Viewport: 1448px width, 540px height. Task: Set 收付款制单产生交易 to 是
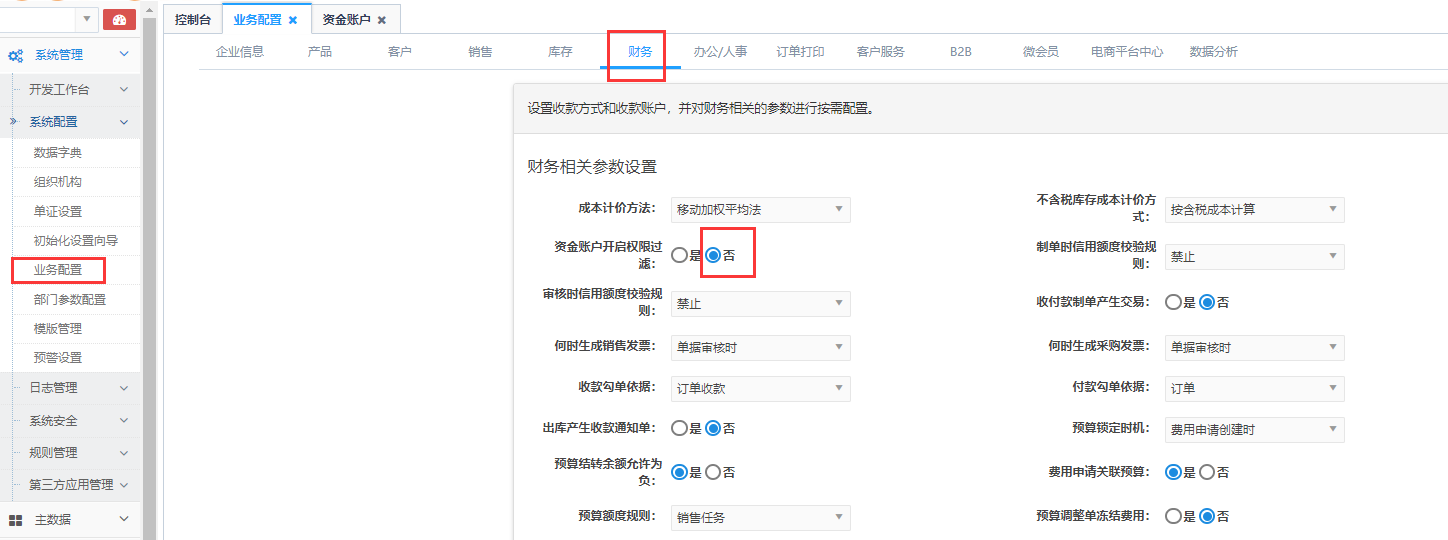[x=1173, y=302]
